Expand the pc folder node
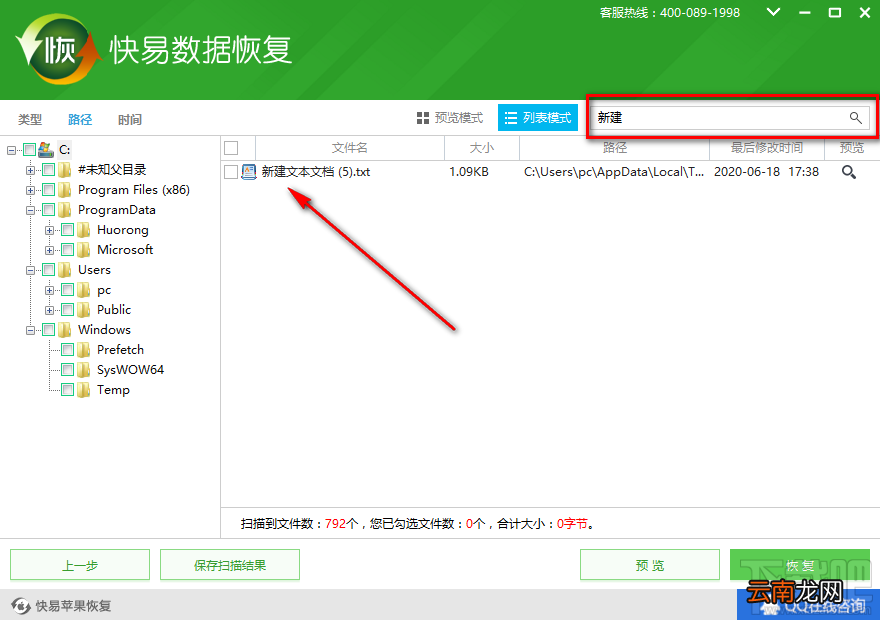Screen dimensions: 880x620 click(49, 290)
